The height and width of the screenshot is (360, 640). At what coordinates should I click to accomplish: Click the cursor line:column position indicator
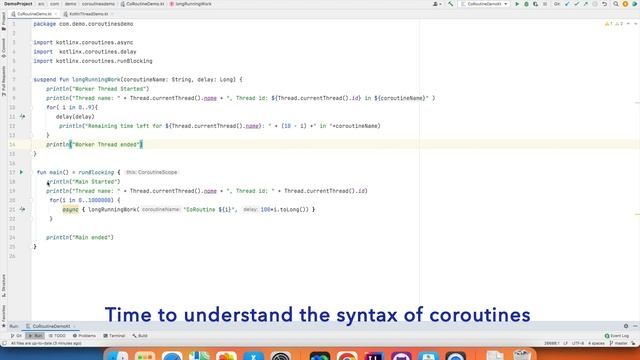click(551, 344)
